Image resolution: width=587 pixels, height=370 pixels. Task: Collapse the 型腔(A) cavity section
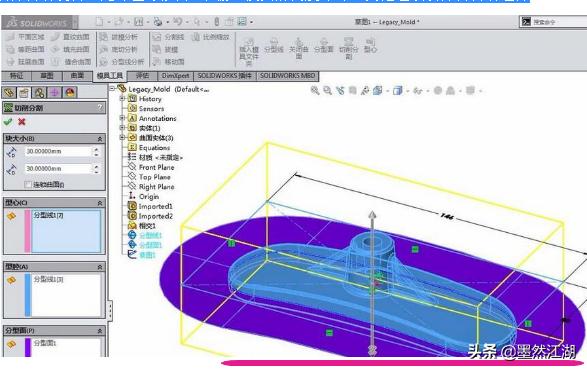click(100, 267)
